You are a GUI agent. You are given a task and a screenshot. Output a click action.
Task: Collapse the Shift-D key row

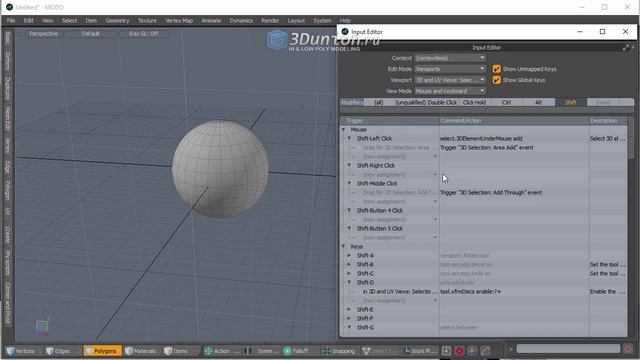pyautogui.click(x=349, y=282)
